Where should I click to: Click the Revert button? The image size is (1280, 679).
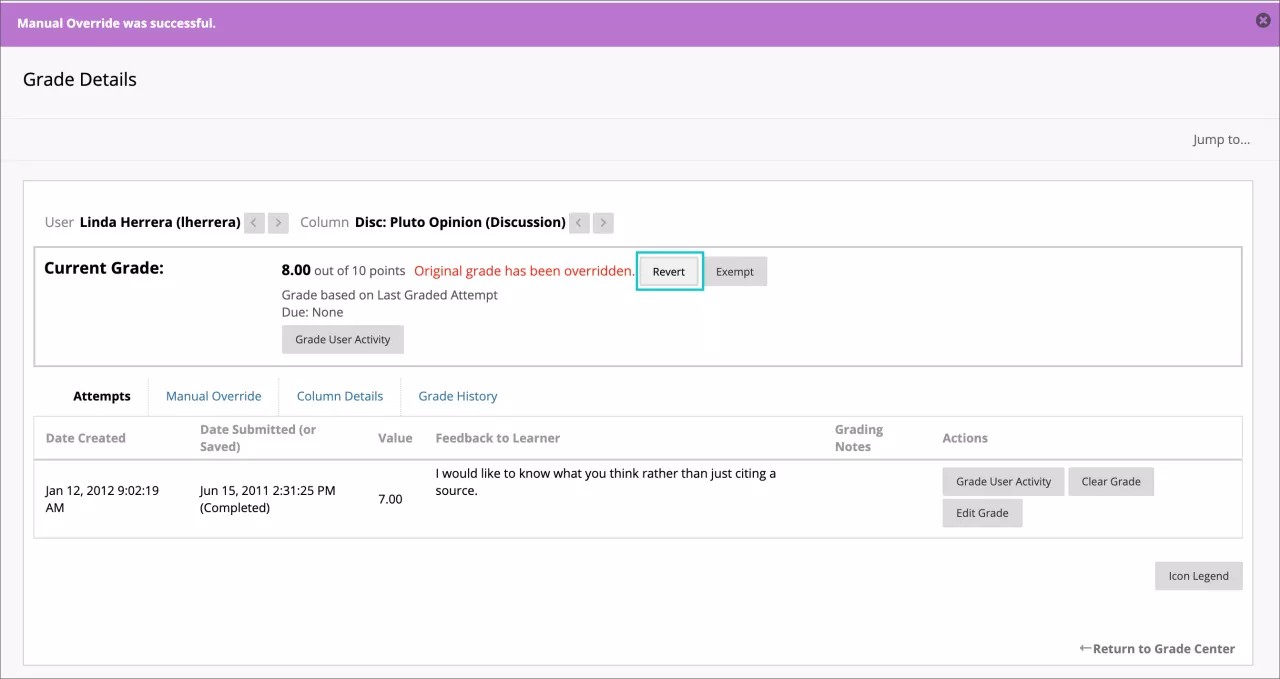click(669, 272)
